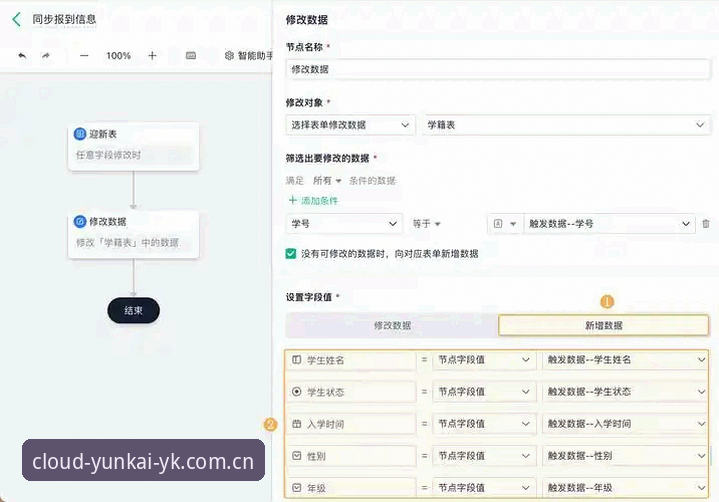Select the 修改「学籍表」中的数据 node card
This screenshot has height=502, width=719.
133,234
